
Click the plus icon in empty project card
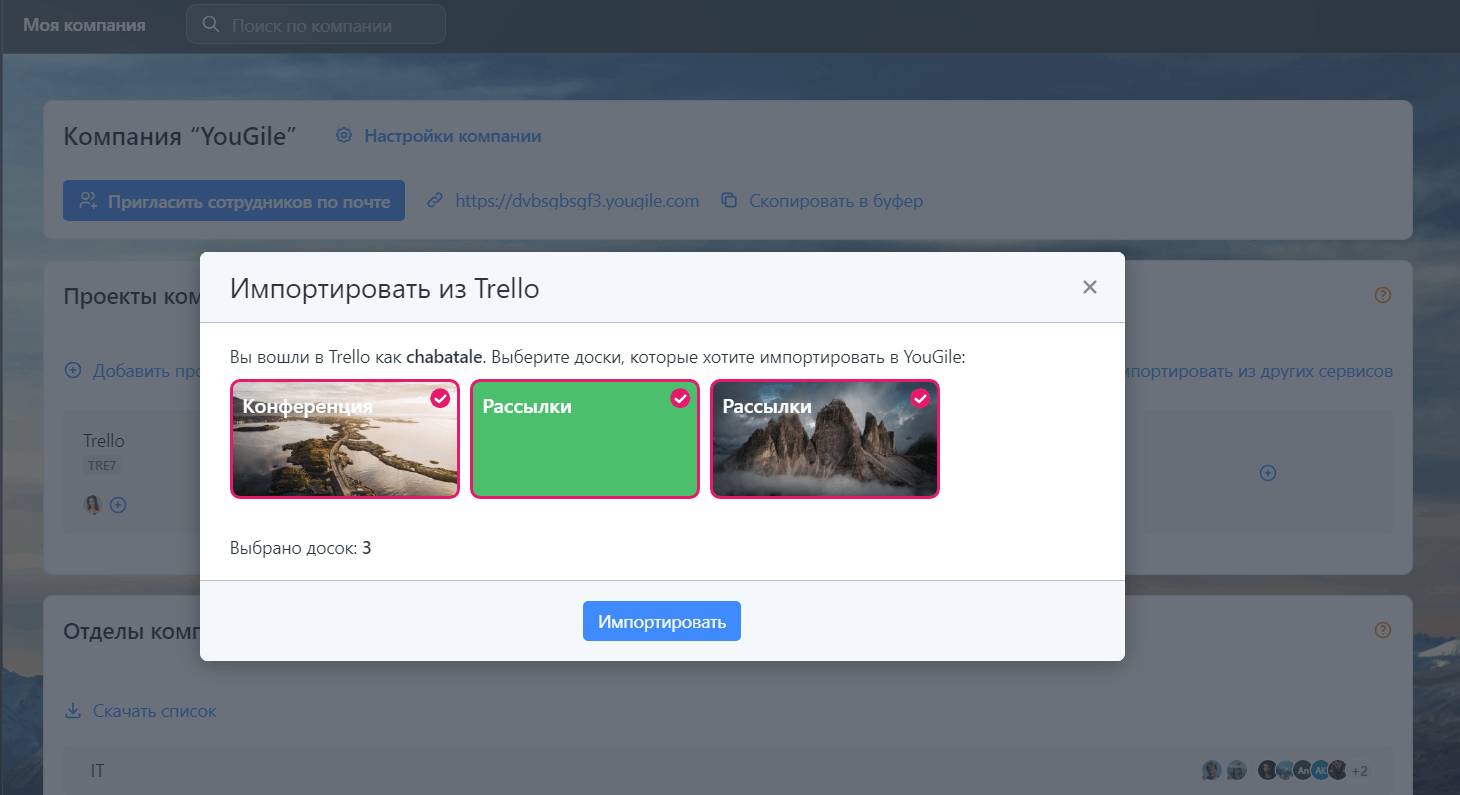[1267, 473]
